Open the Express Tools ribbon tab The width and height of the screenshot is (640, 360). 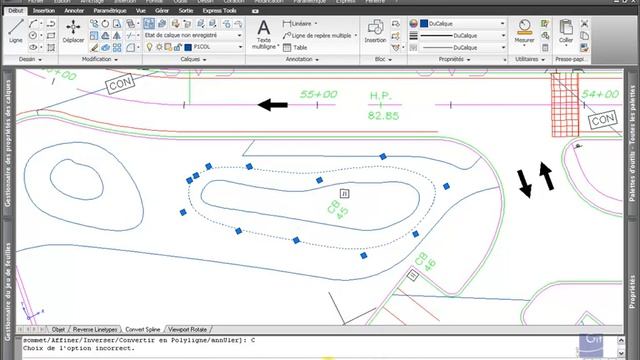(220, 11)
